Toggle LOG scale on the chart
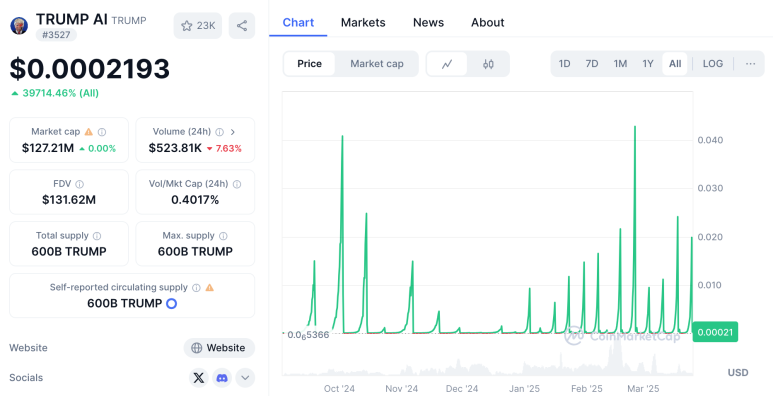773x396 pixels. 713,64
